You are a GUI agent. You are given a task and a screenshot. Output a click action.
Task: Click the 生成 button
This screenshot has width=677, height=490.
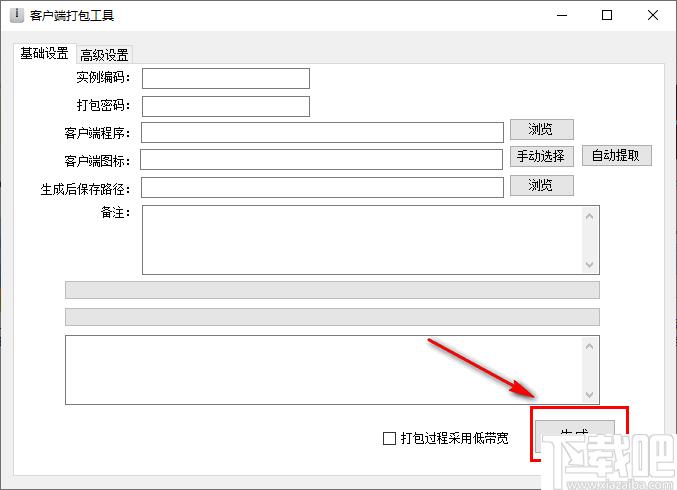[574, 436]
